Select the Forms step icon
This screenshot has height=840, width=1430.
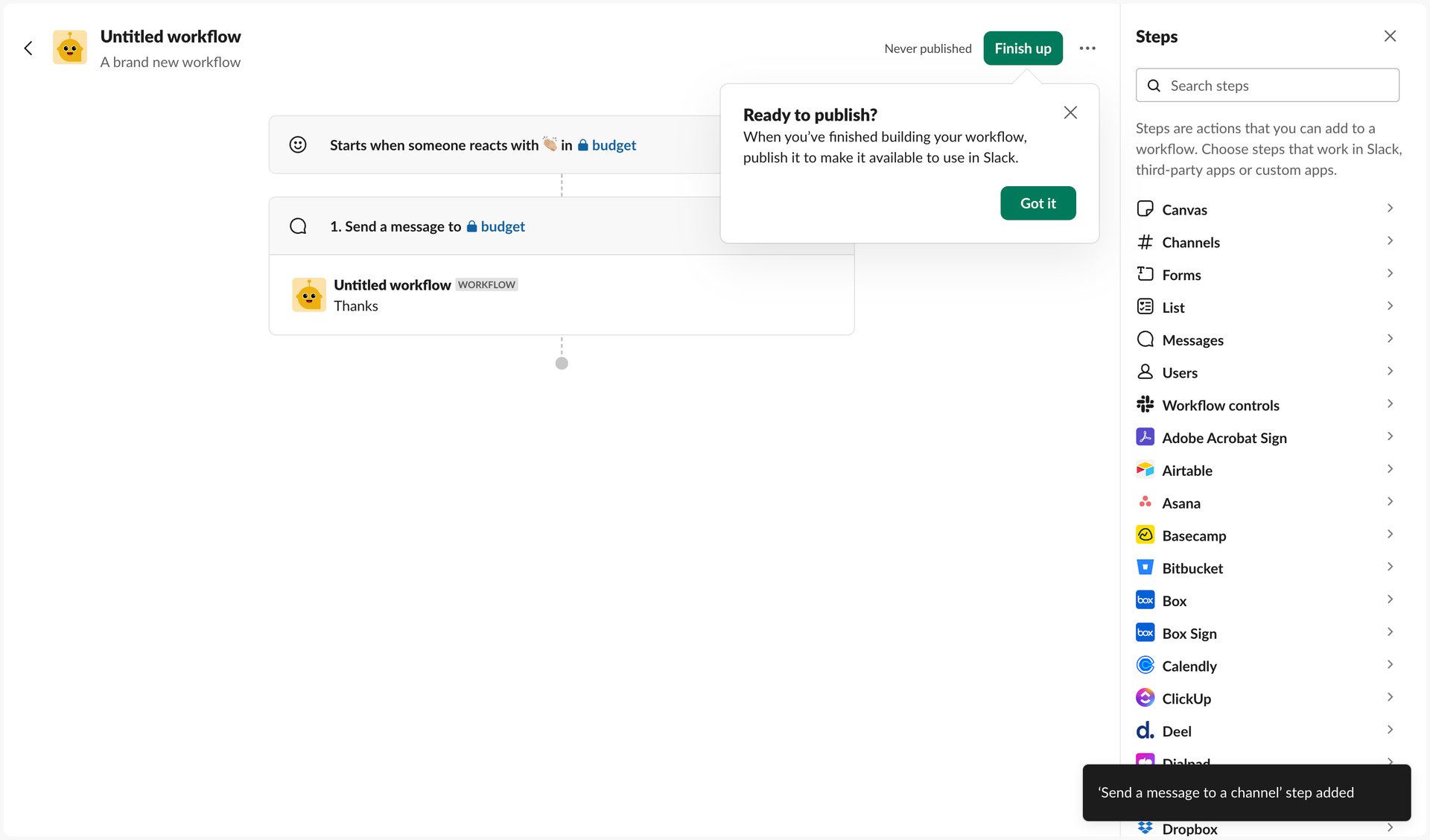(x=1145, y=274)
